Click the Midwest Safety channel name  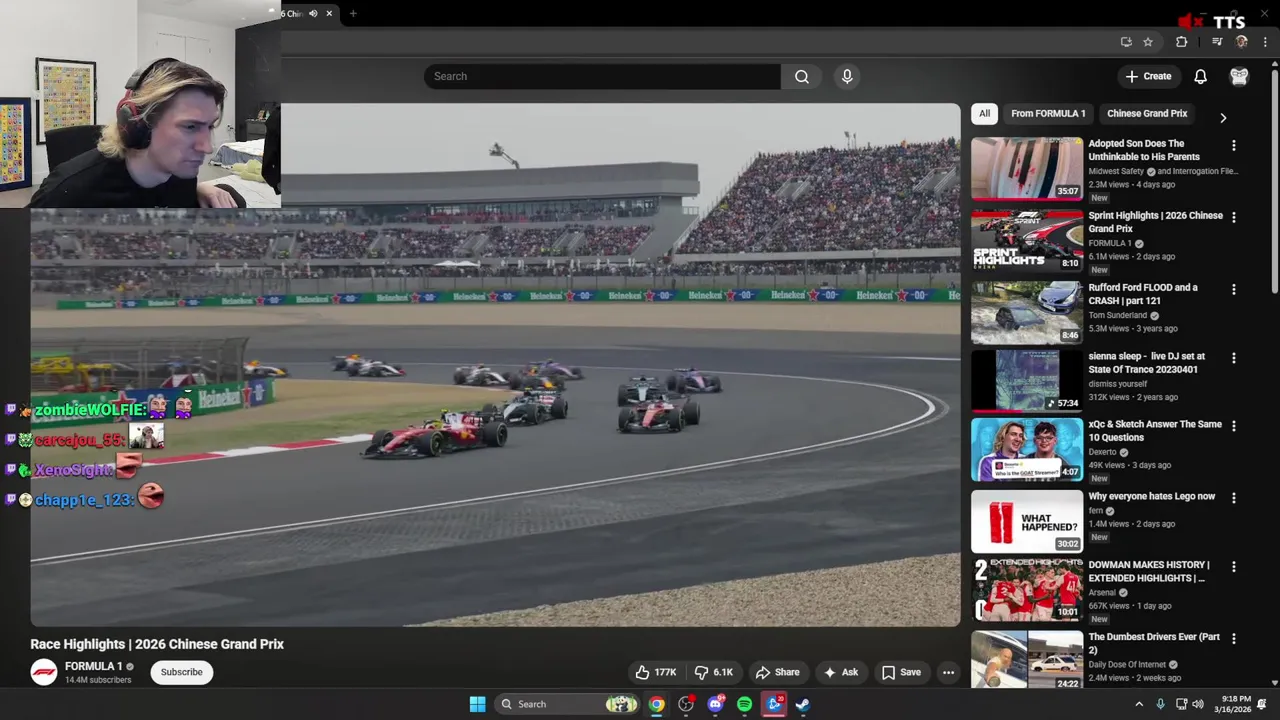click(x=1116, y=171)
